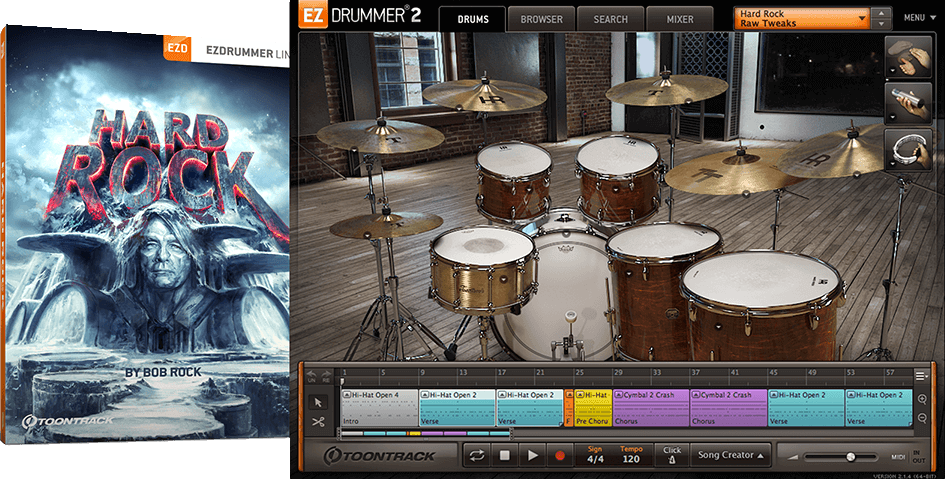Click the tambourine percussion pad
The image size is (945, 479).
pos(908,150)
